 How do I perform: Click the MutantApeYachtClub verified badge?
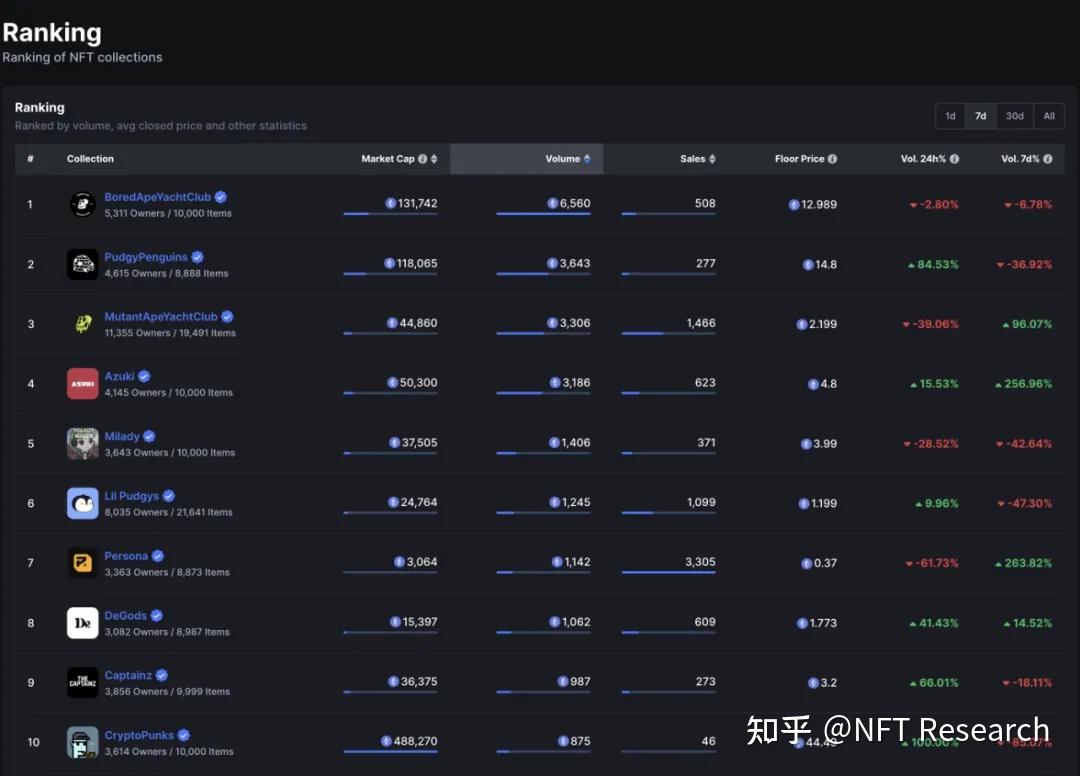pyautogui.click(x=227, y=317)
